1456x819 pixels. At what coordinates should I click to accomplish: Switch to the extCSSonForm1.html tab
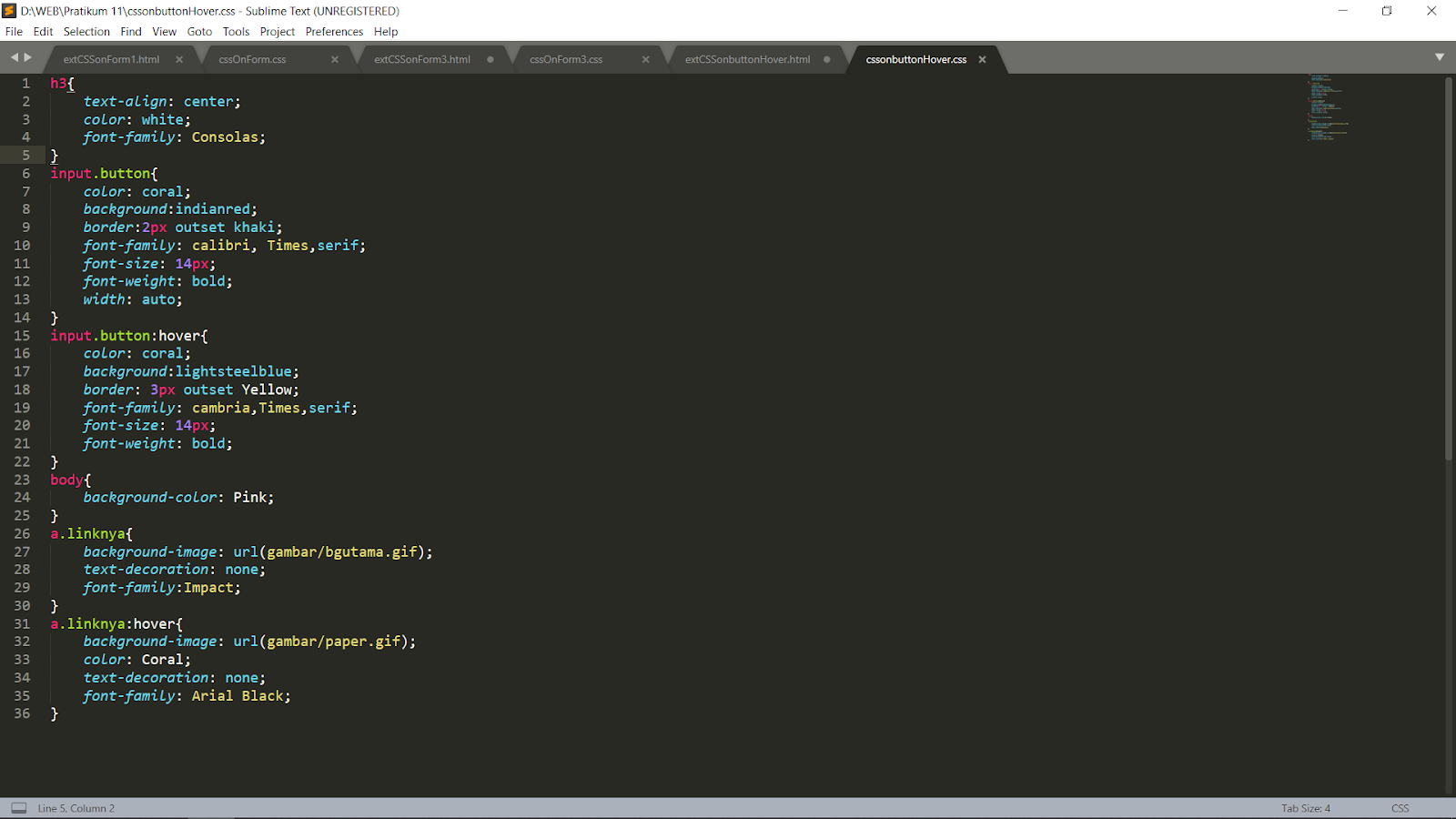point(111,59)
